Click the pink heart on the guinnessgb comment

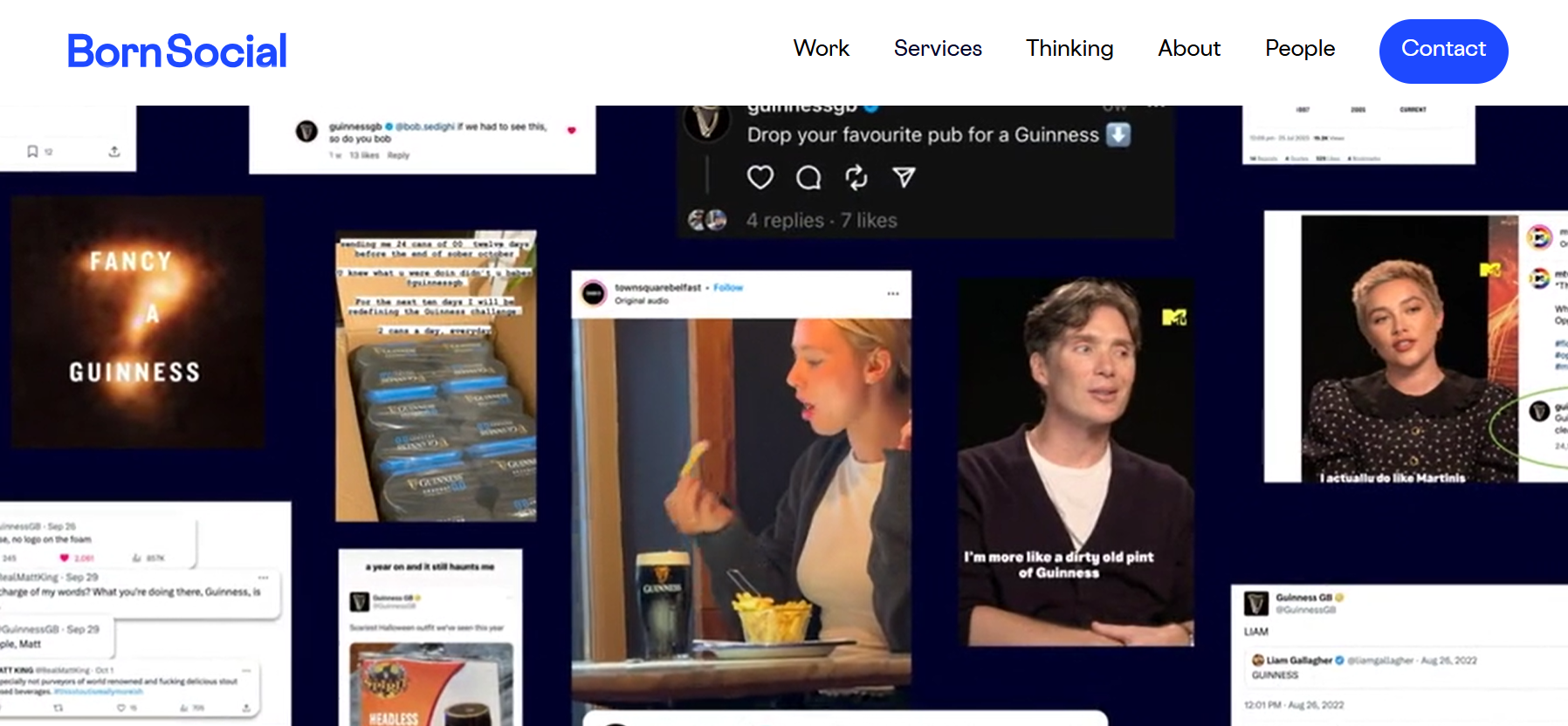[x=572, y=130]
